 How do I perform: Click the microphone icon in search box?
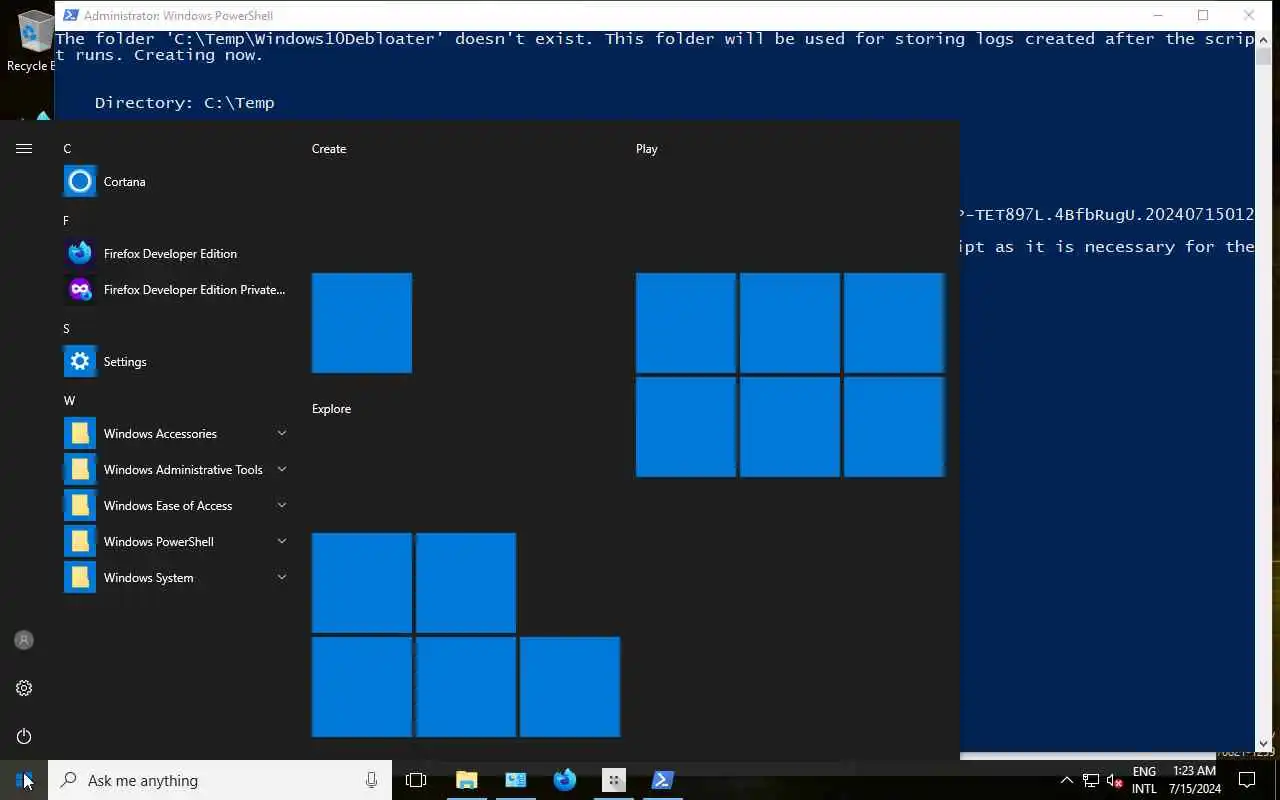tap(372, 780)
